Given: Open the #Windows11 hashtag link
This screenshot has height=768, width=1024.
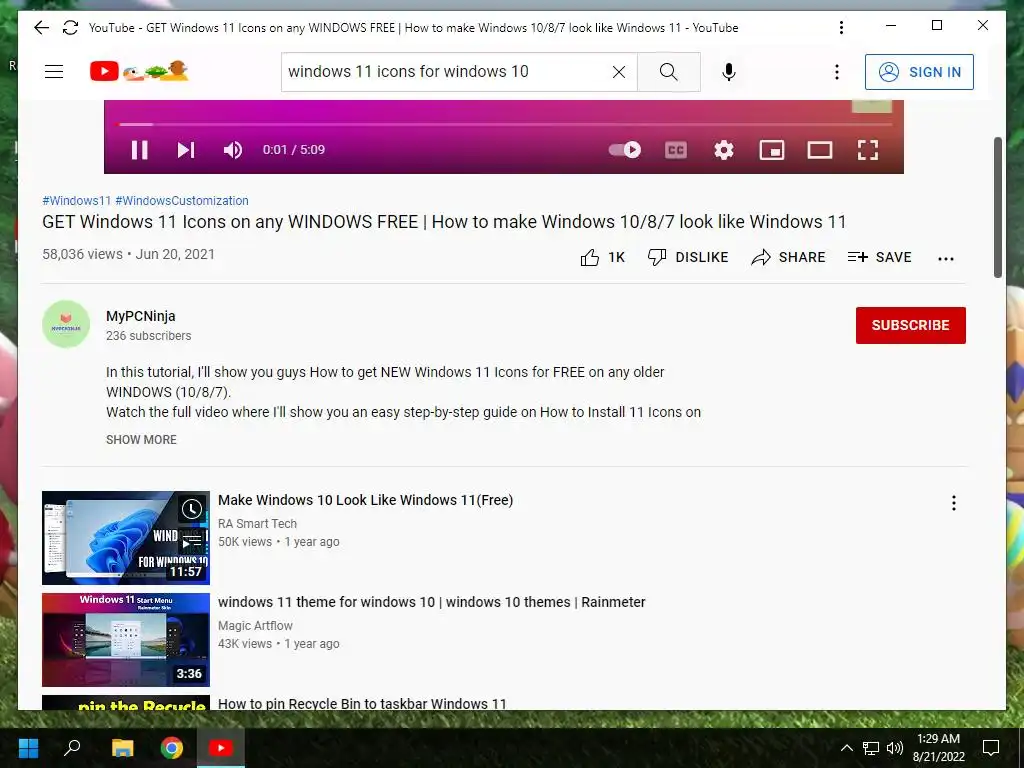Looking at the screenshot, I should (x=76, y=200).
